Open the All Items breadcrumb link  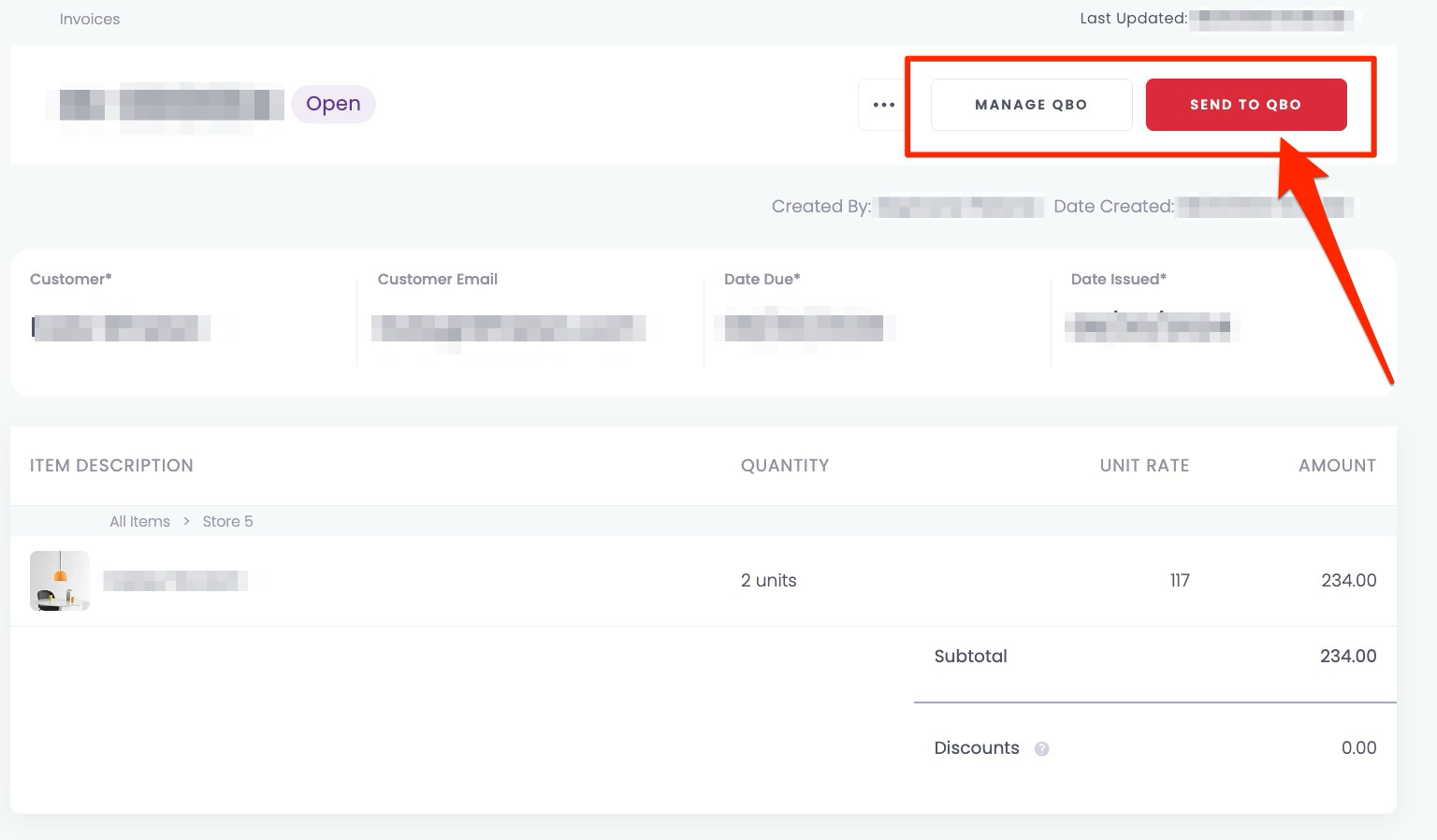pos(139,521)
